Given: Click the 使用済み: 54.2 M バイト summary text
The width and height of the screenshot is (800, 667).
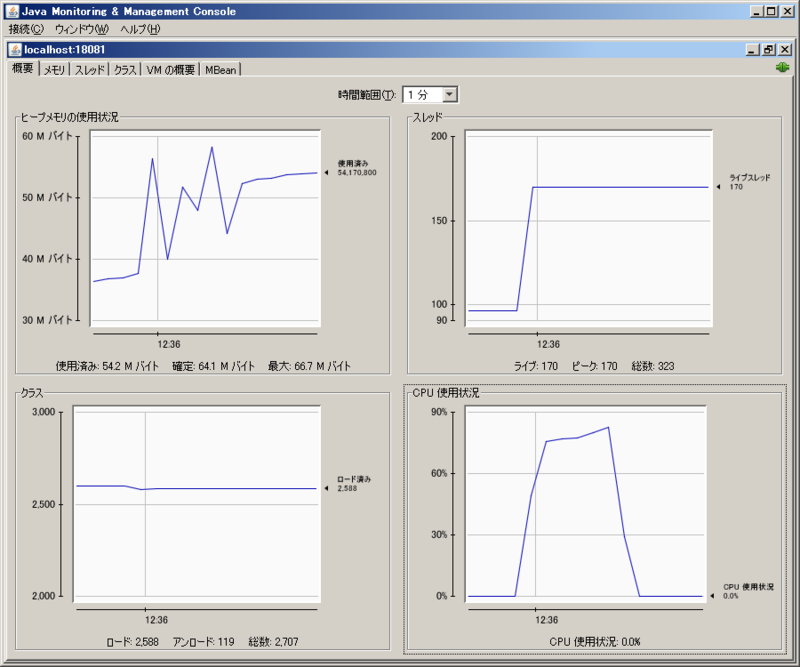Looking at the screenshot, I should click(107, 366).
